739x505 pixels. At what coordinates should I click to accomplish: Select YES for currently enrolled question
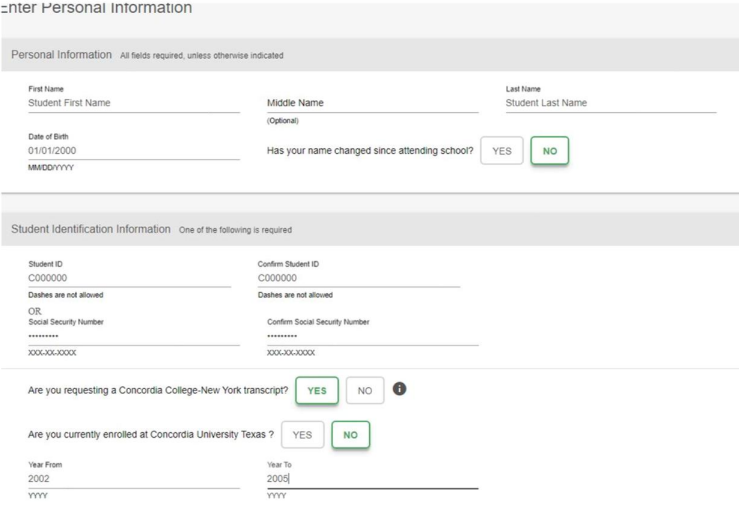(302, 434)
